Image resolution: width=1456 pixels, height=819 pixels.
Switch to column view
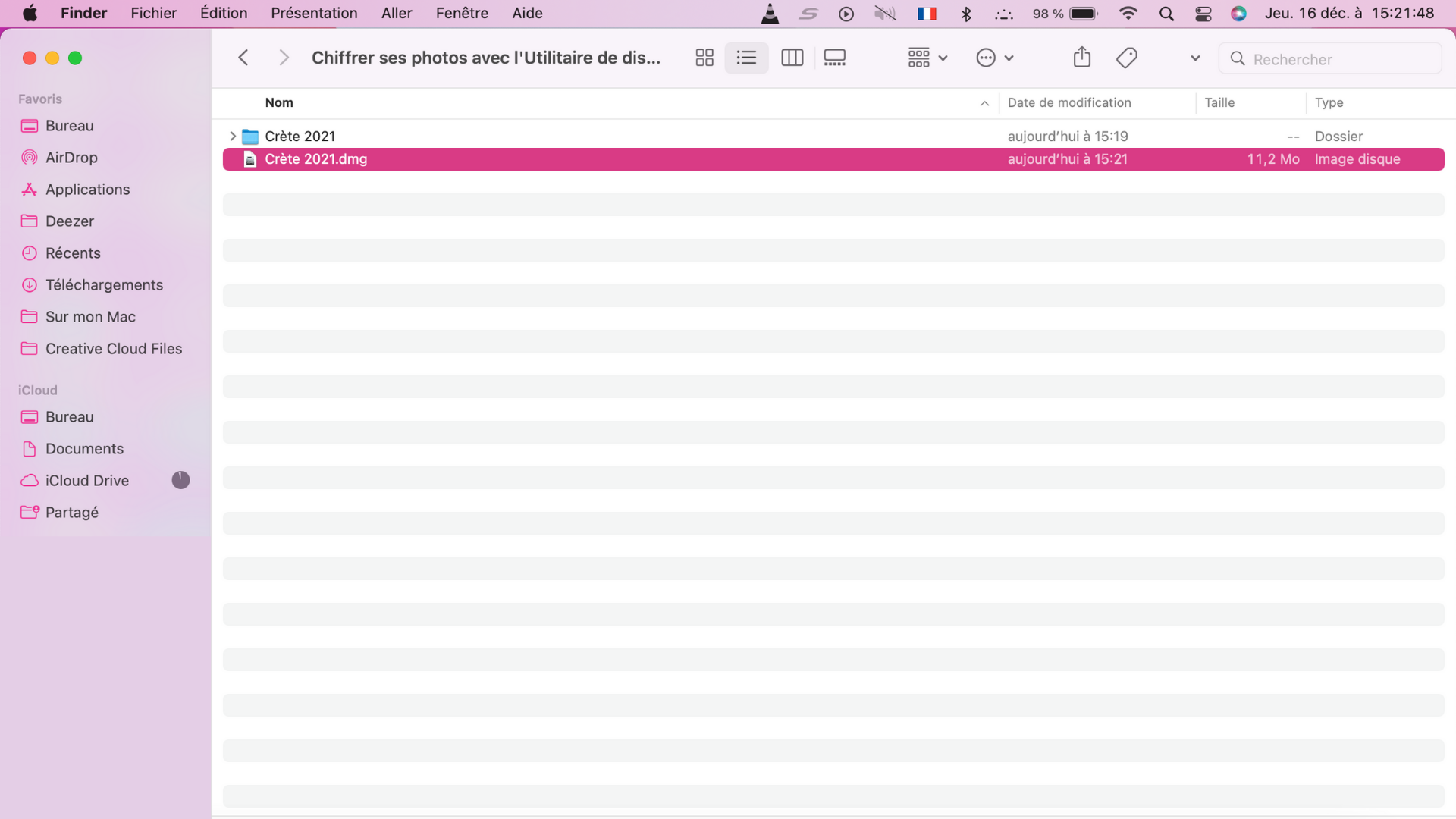(x=792, y=58)
